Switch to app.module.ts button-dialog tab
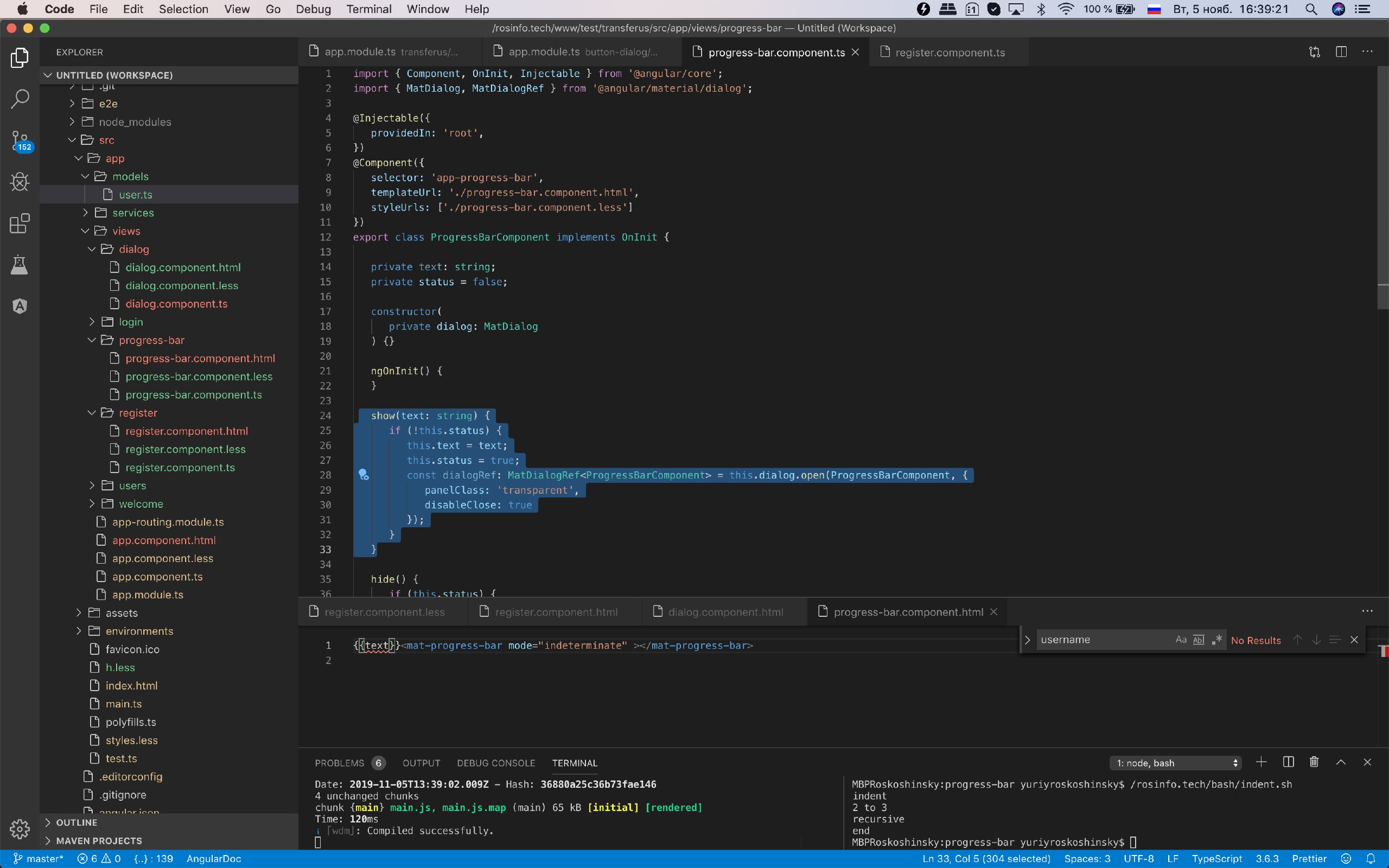1389x868 pixels. [x=582, y=52]
